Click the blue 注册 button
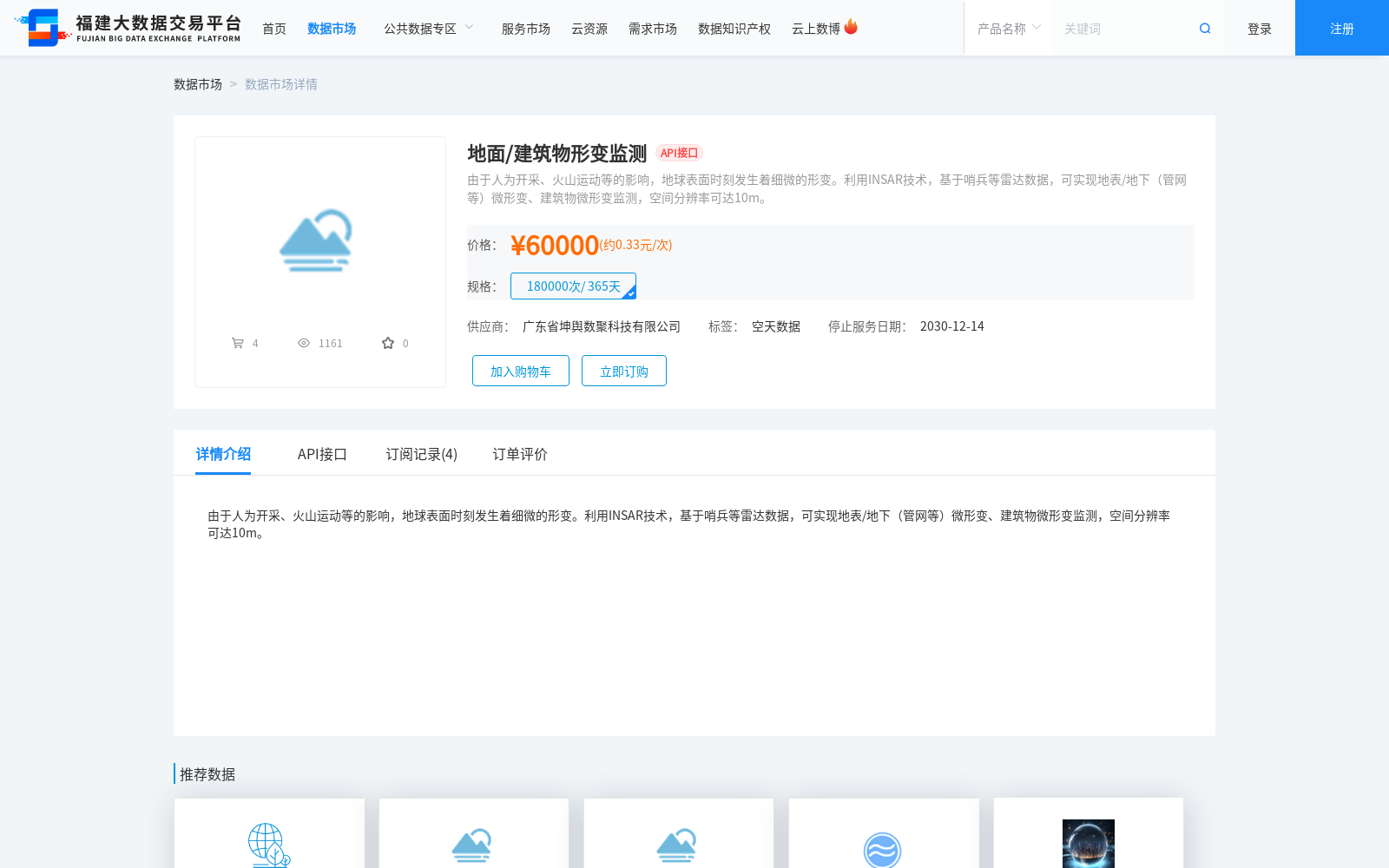The image size is (1389, 868). (x=1342, y=28)
